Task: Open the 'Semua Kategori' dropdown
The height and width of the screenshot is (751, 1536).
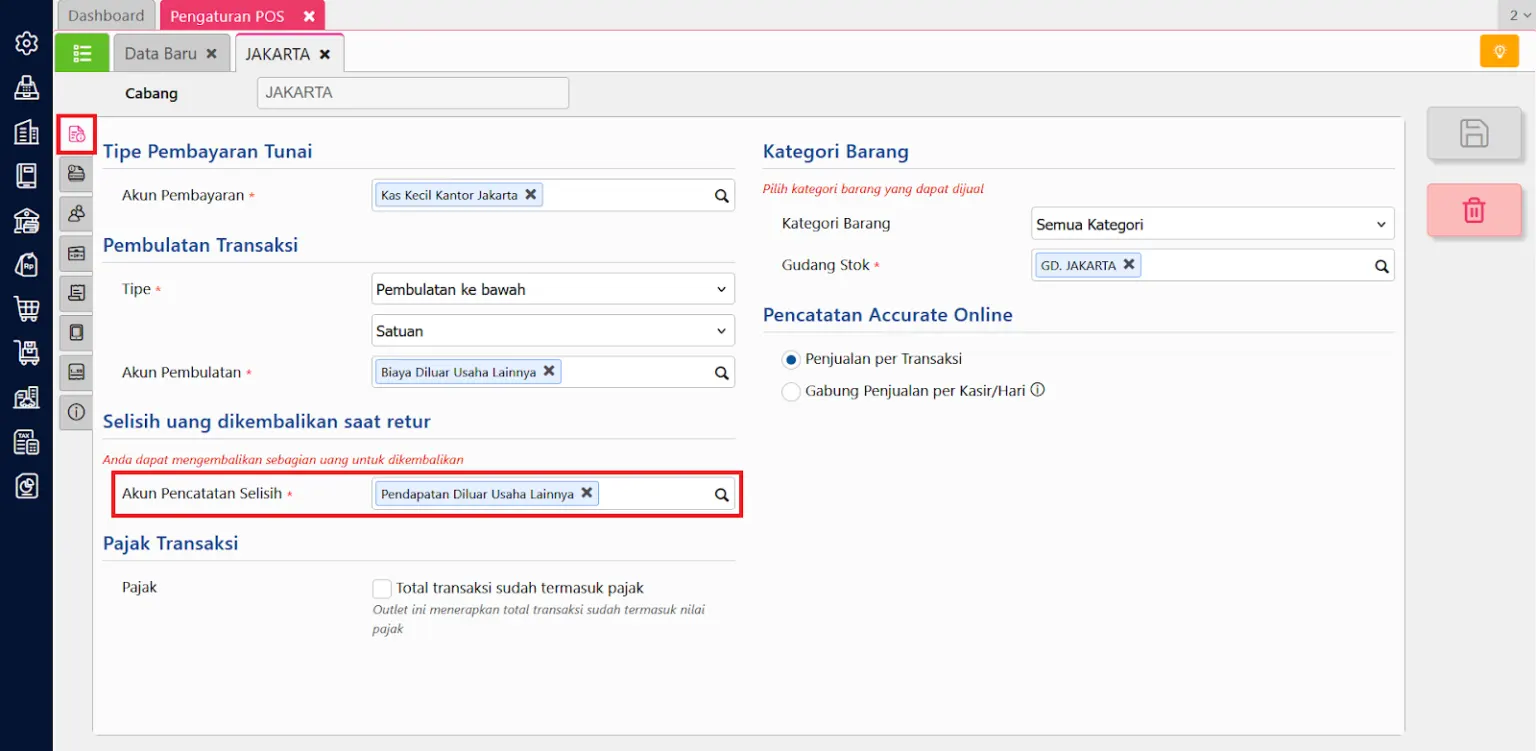Action: pos(1212,224)
